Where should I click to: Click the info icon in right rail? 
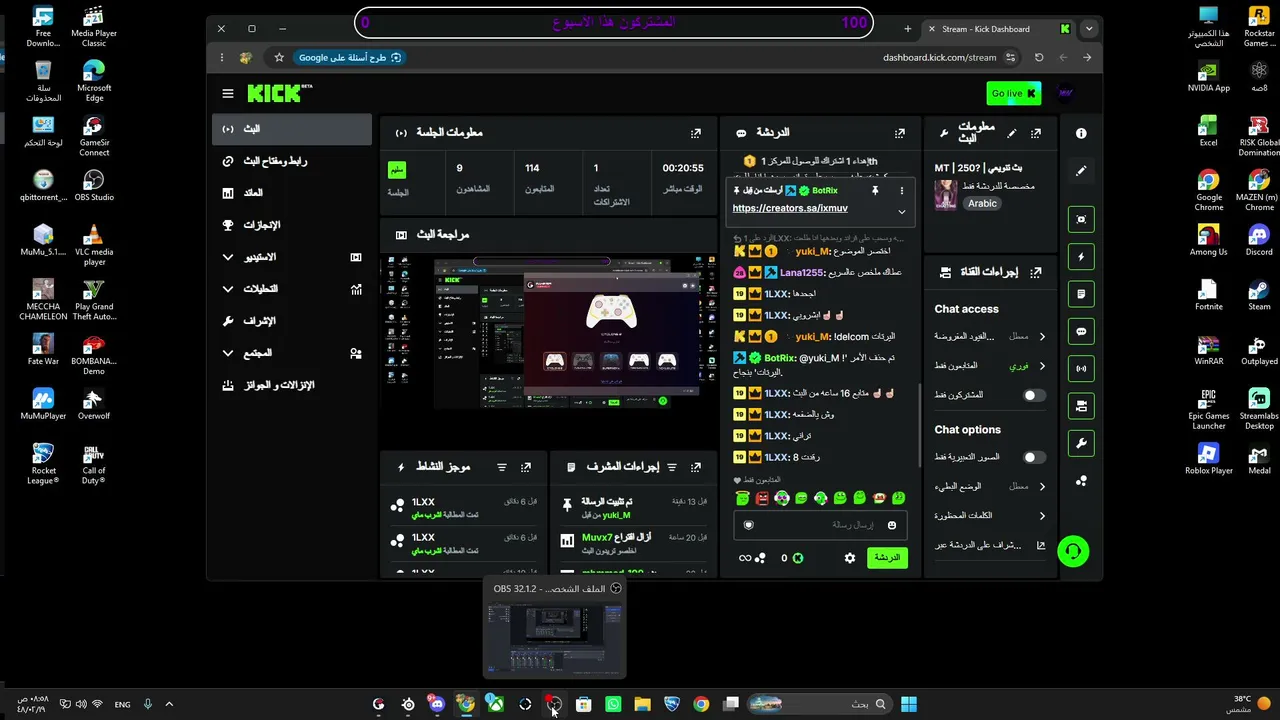coord(1081,133)
